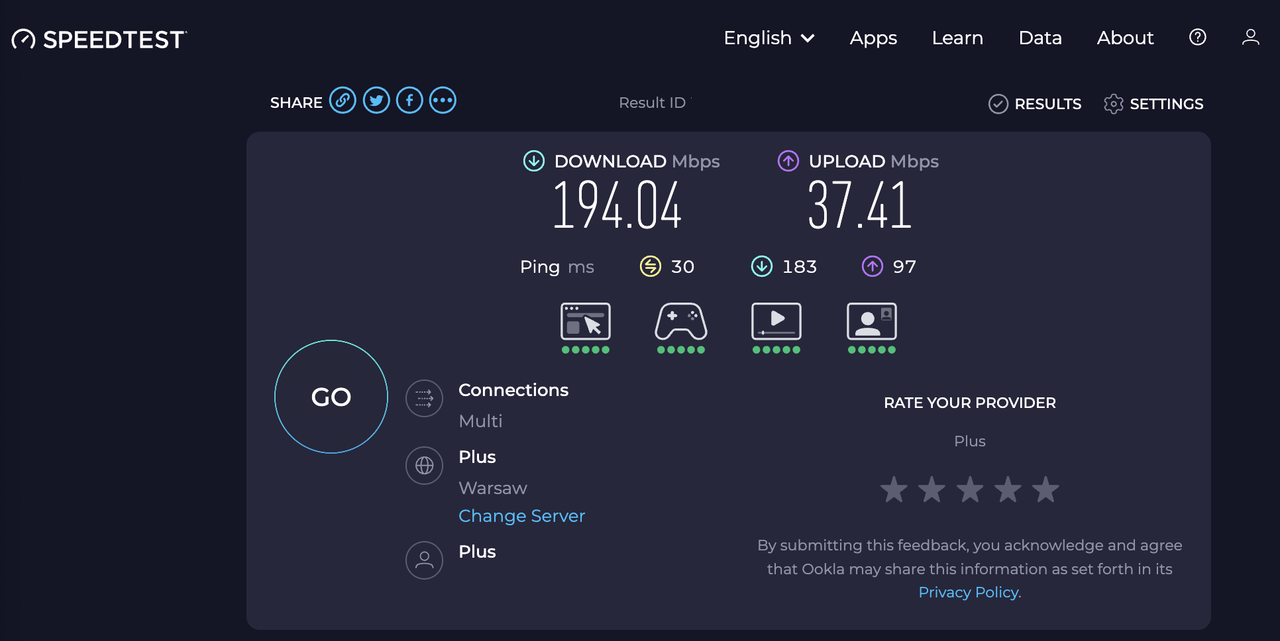Select the gaming controller experience icon
The width and height of the screenshot is (1280, 641).
pos(681,322)
